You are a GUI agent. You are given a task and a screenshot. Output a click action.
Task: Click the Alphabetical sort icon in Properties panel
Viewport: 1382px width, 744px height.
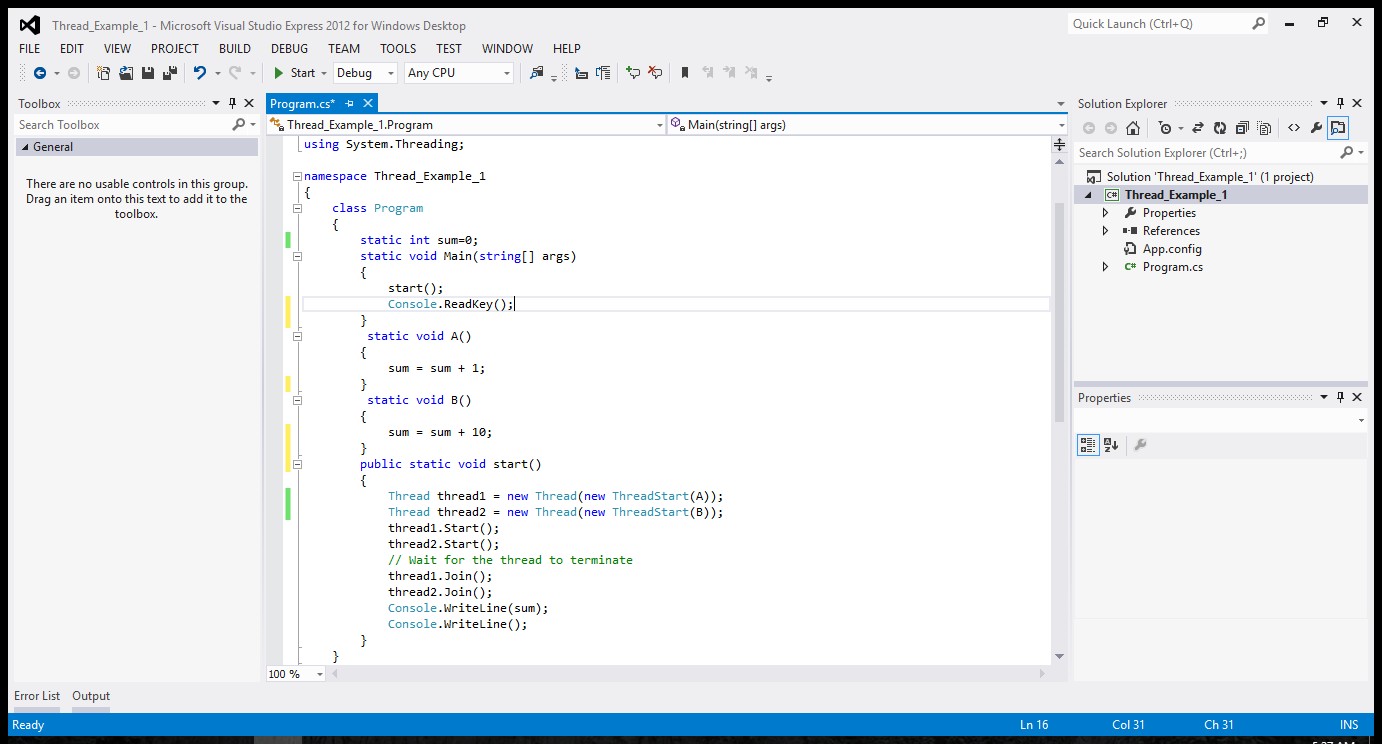1111,445
